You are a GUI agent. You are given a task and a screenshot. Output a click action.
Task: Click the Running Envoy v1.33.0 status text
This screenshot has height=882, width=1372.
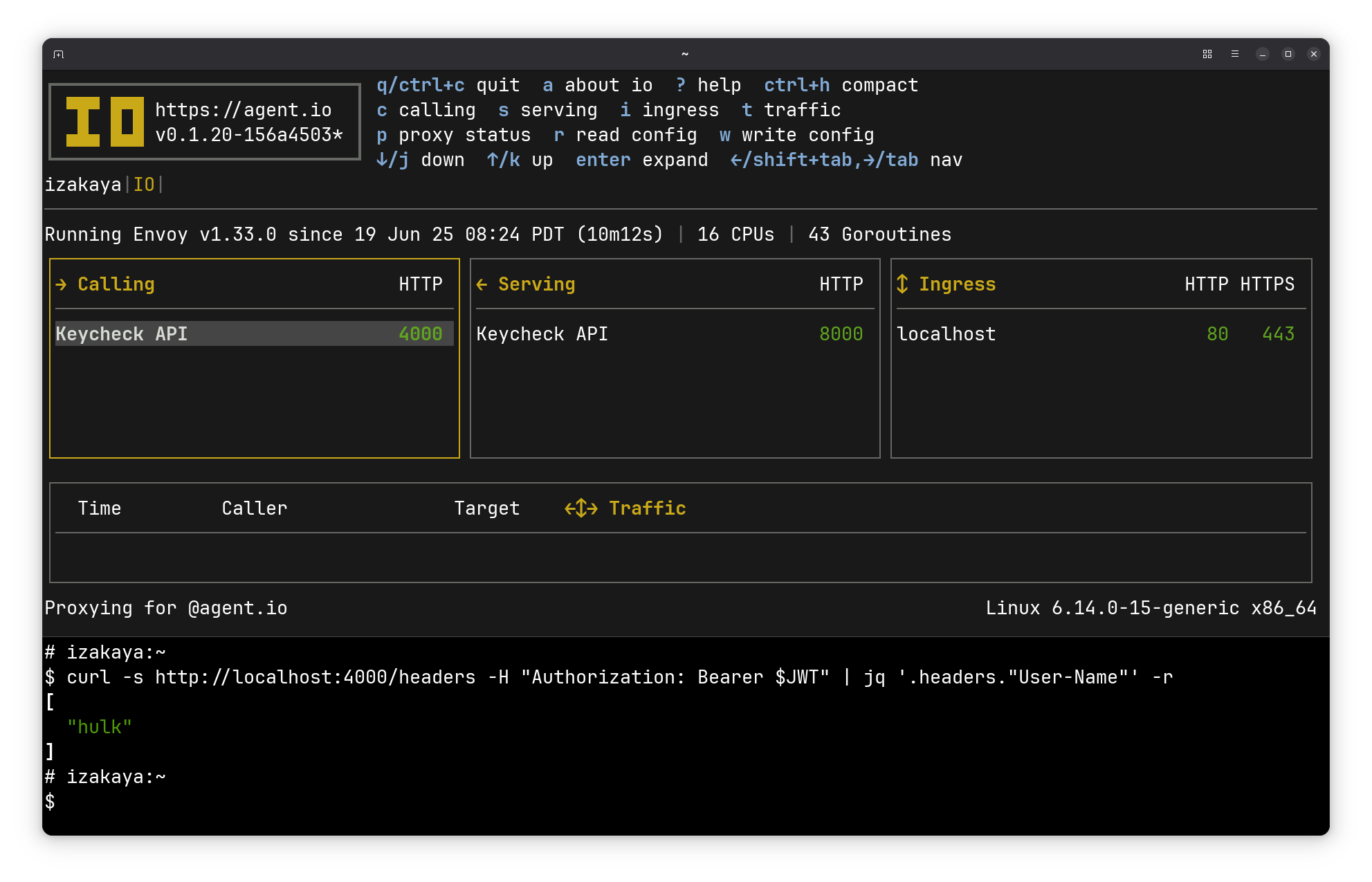(x=354, y=235)
